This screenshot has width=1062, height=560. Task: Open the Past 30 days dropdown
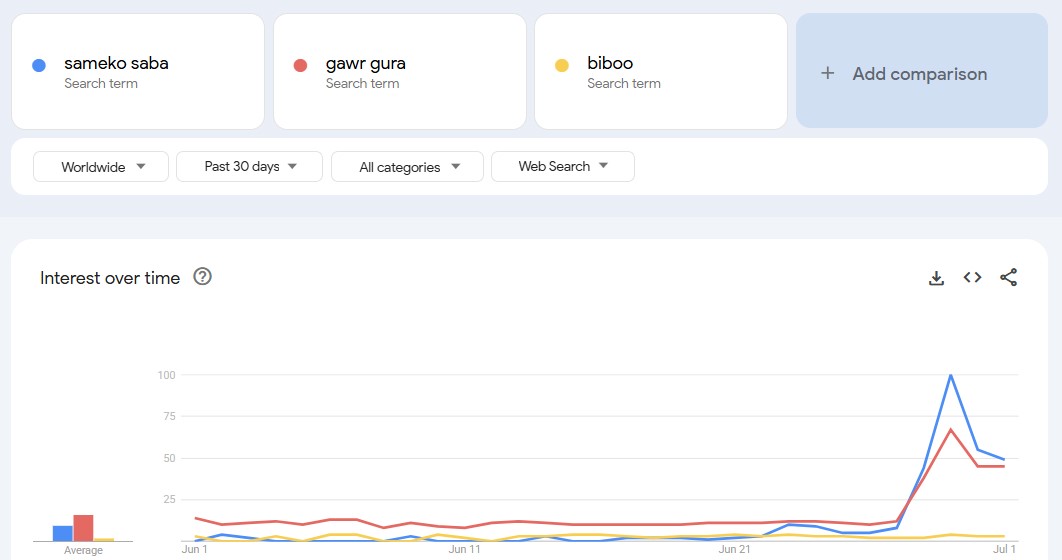(x=249, y=167)
